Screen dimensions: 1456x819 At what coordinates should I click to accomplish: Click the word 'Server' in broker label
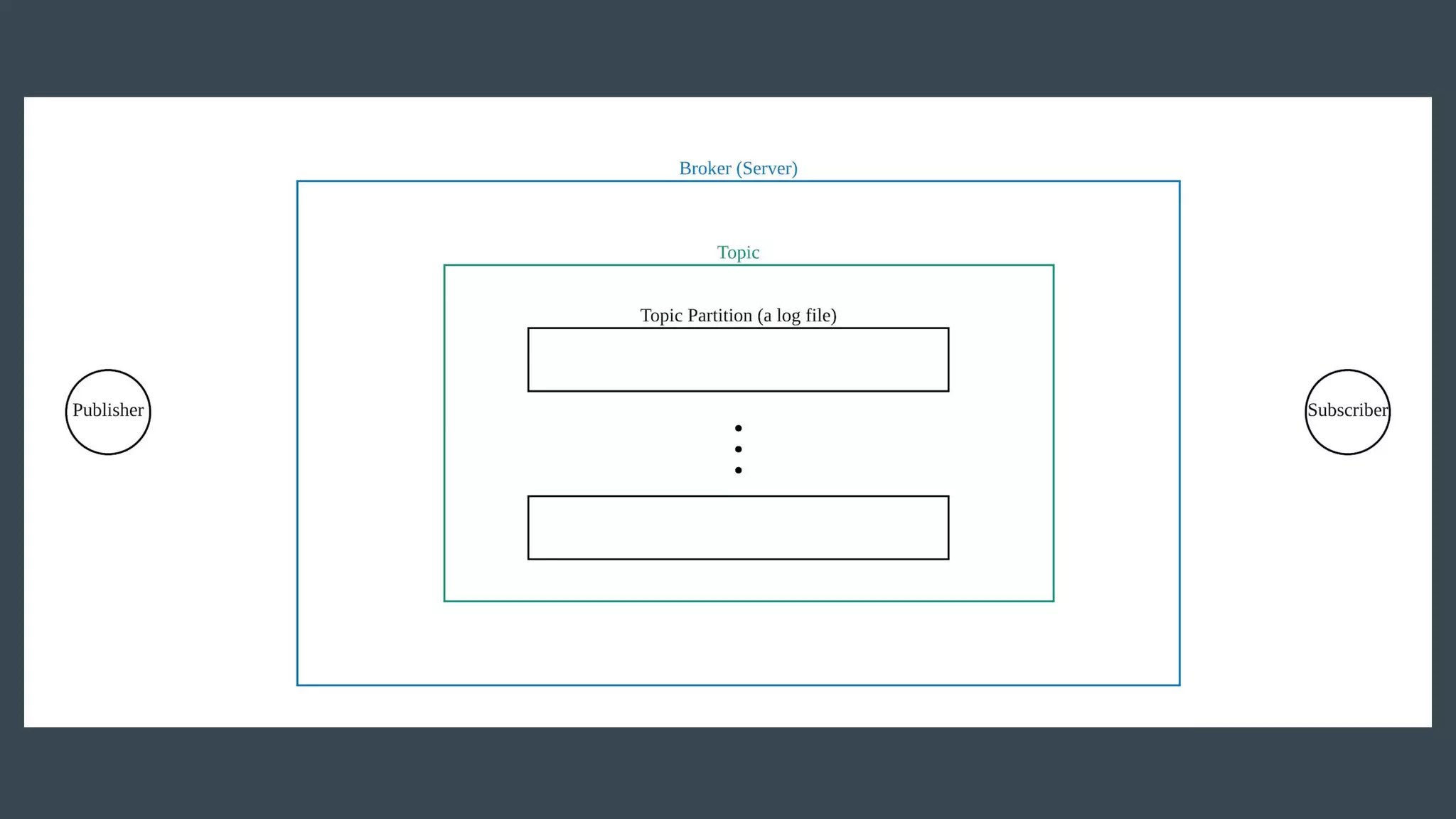(767, 168)
